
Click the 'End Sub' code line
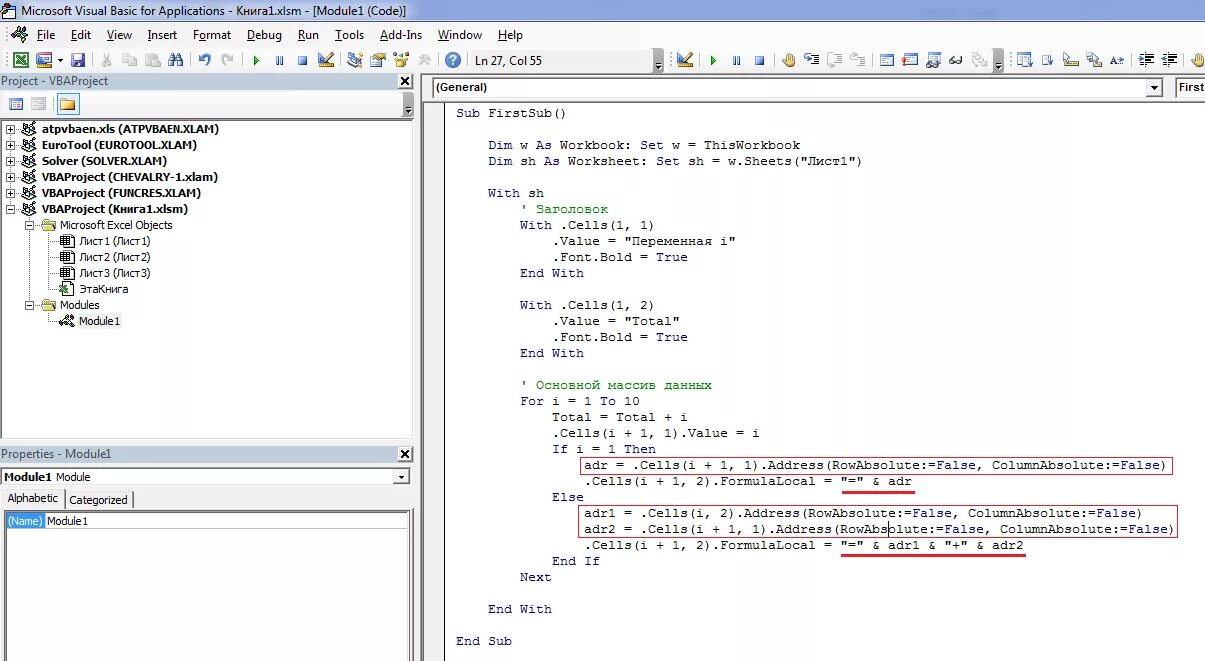[x=484, y=641]
